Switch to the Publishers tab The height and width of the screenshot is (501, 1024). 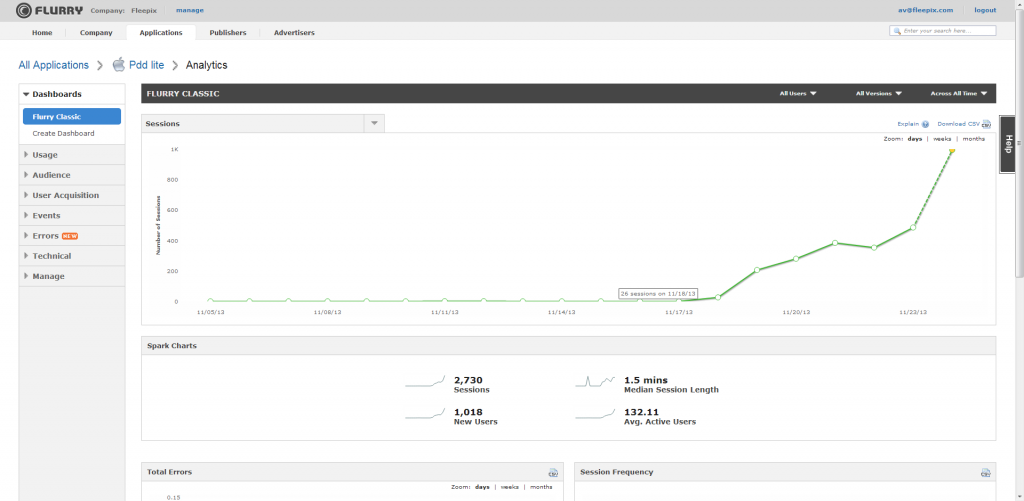tap(228, 32)
